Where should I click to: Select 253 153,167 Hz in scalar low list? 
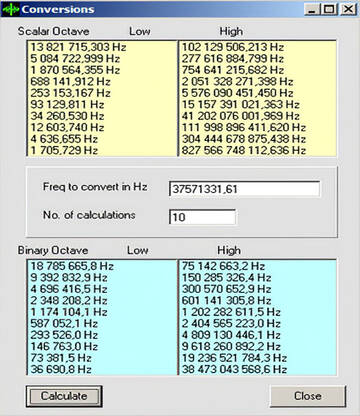pyautogui.click(x=70, y=93)
